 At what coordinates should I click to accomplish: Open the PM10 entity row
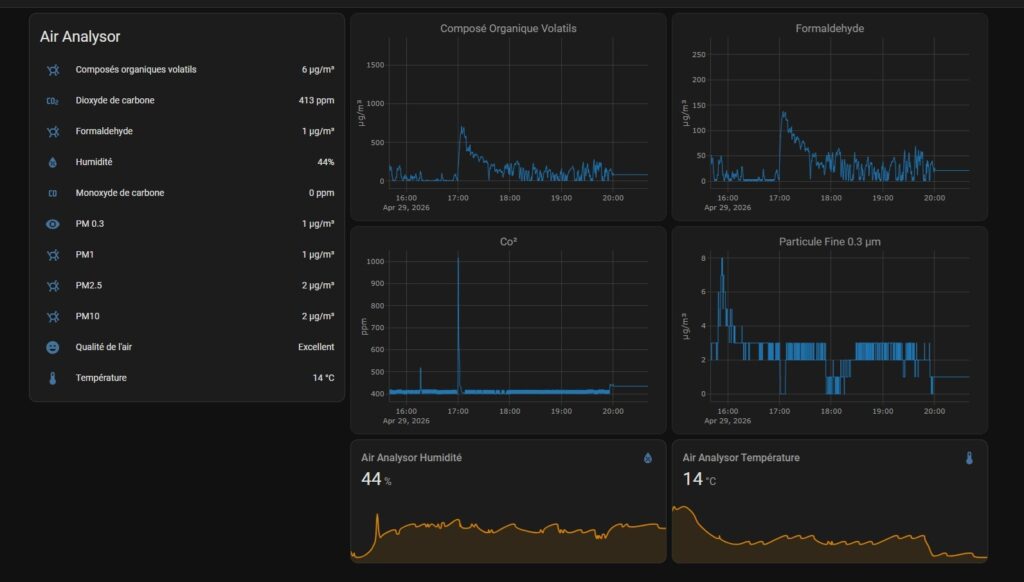(x=187, y=316)
